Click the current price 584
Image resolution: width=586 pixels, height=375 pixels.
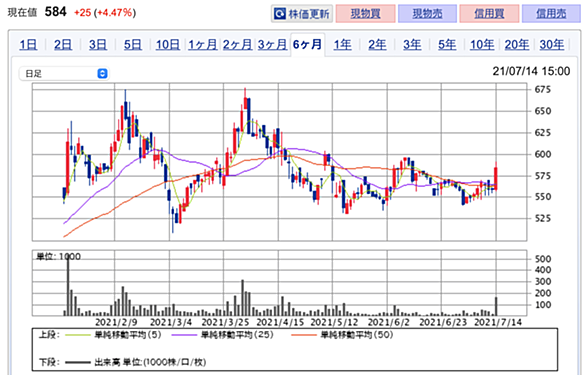point(55,12)
